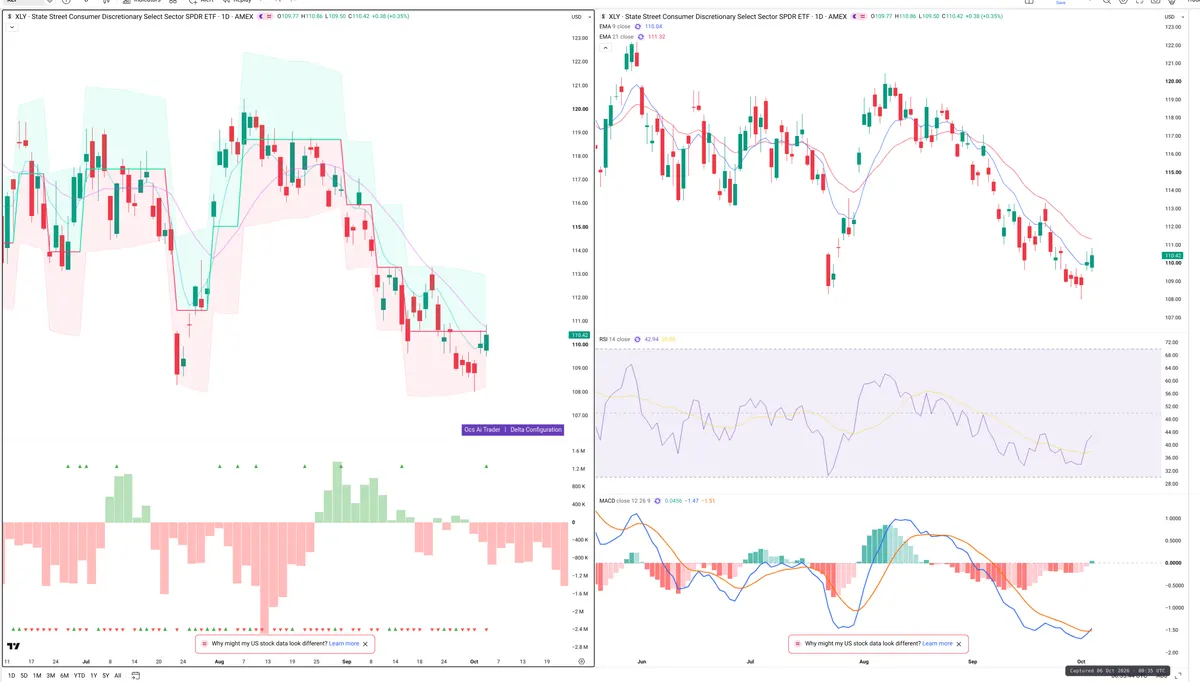The height and width of the screenshot is (682, 1200).
Task: Click the right chart's XLY symbol title
Action: (x=728, y=17)
